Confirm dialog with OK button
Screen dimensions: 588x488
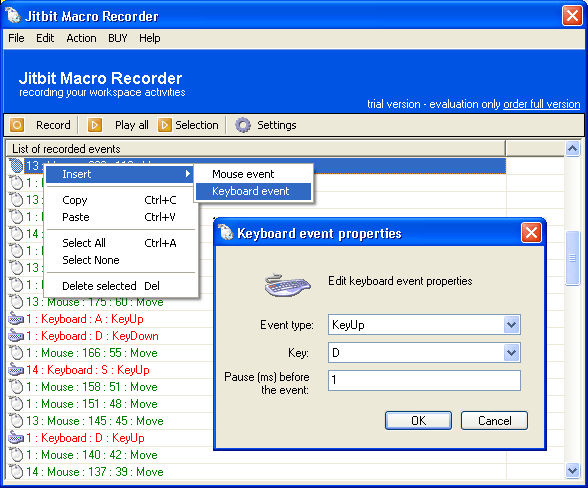point(418,420)
